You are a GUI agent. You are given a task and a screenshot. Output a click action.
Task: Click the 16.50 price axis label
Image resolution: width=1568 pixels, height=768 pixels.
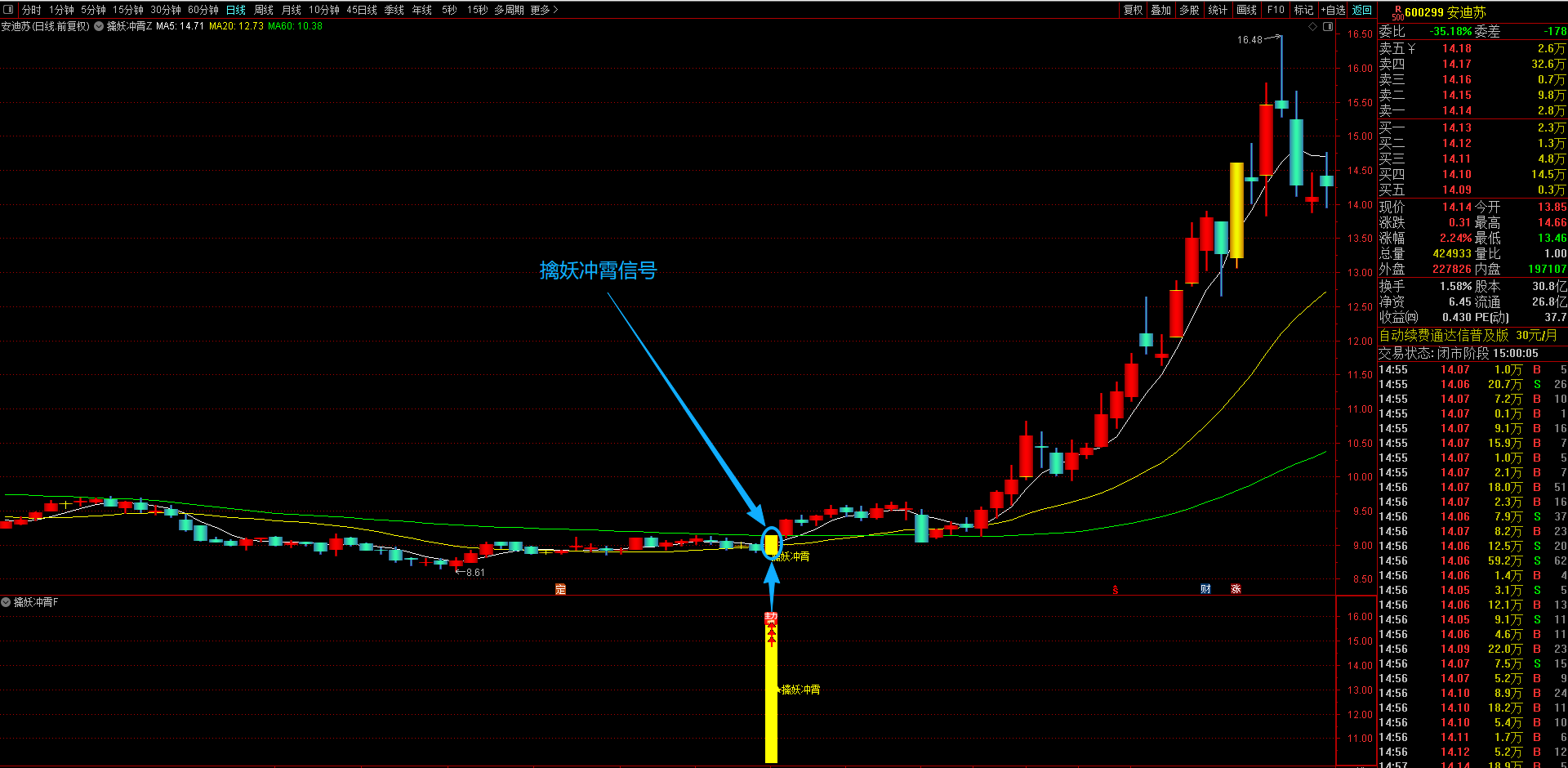pos(1360,34)
